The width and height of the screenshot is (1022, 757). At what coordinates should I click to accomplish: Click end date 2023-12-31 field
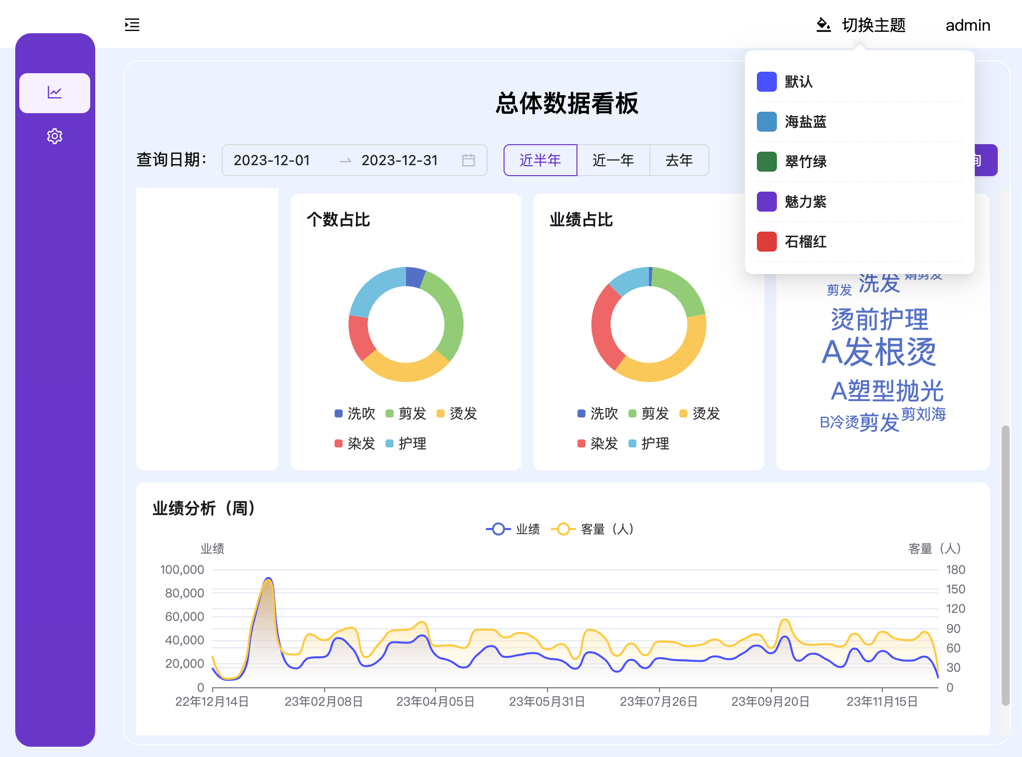[x=400, y=160]
